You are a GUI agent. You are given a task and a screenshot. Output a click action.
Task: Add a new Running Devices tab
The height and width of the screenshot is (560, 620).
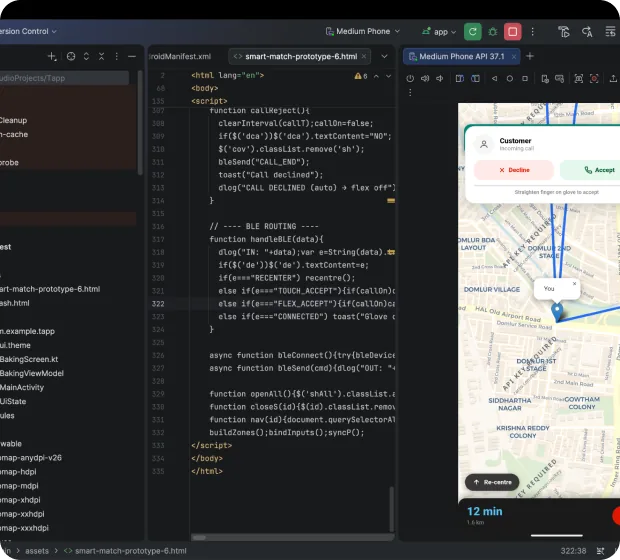point(530,56)
